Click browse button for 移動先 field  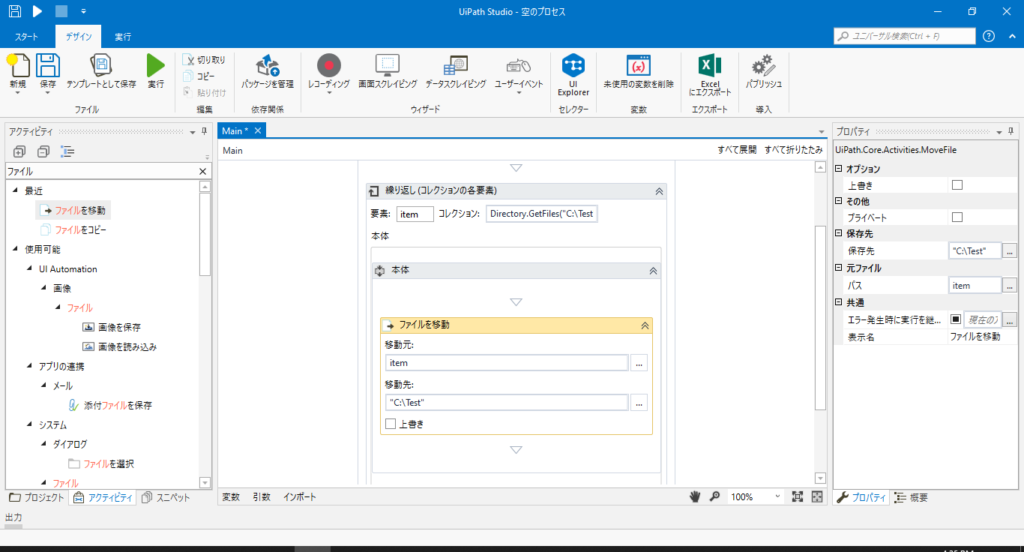click(639, 403)
